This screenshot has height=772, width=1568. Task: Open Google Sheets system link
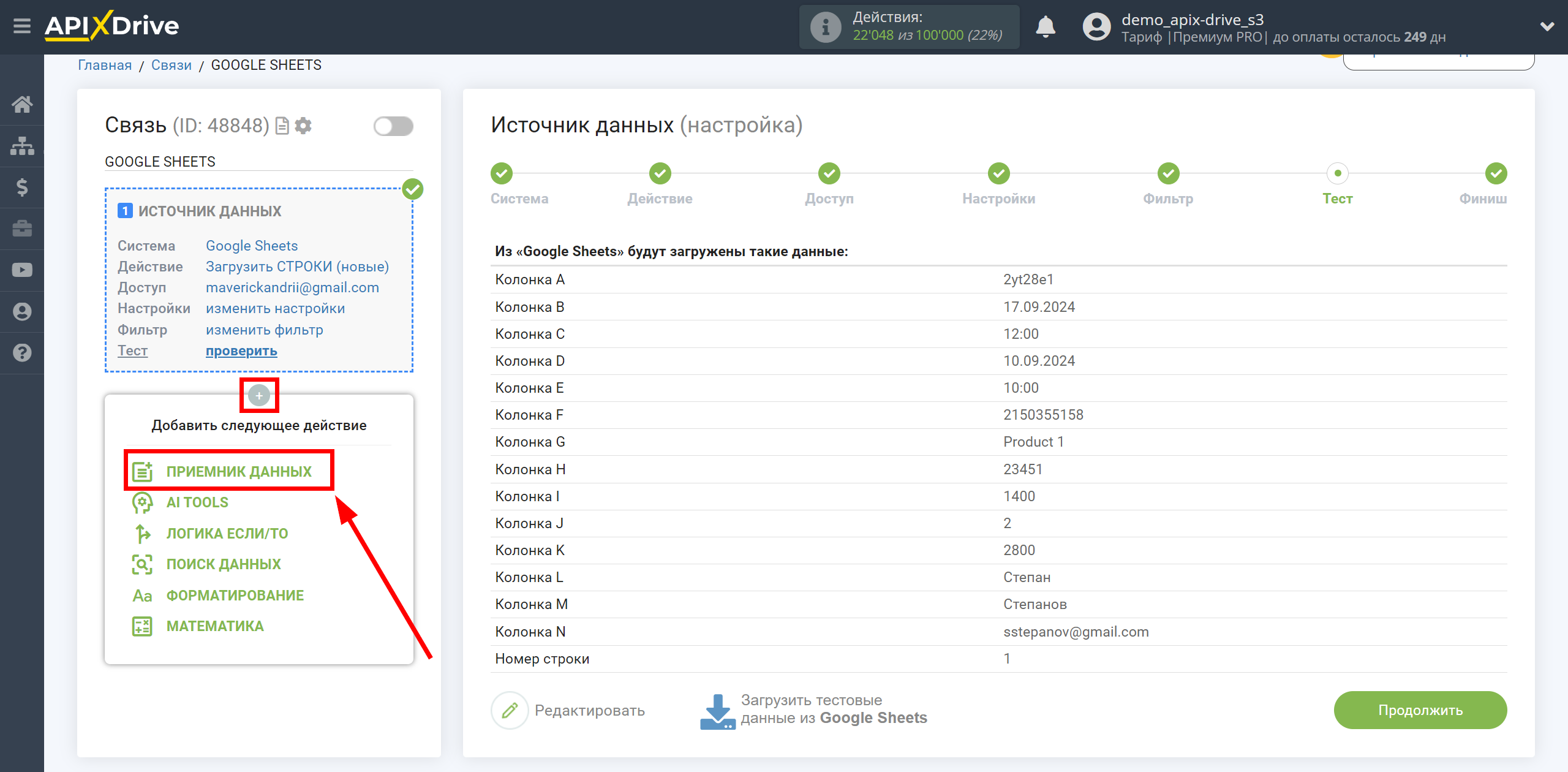click(x=252, y=246)
